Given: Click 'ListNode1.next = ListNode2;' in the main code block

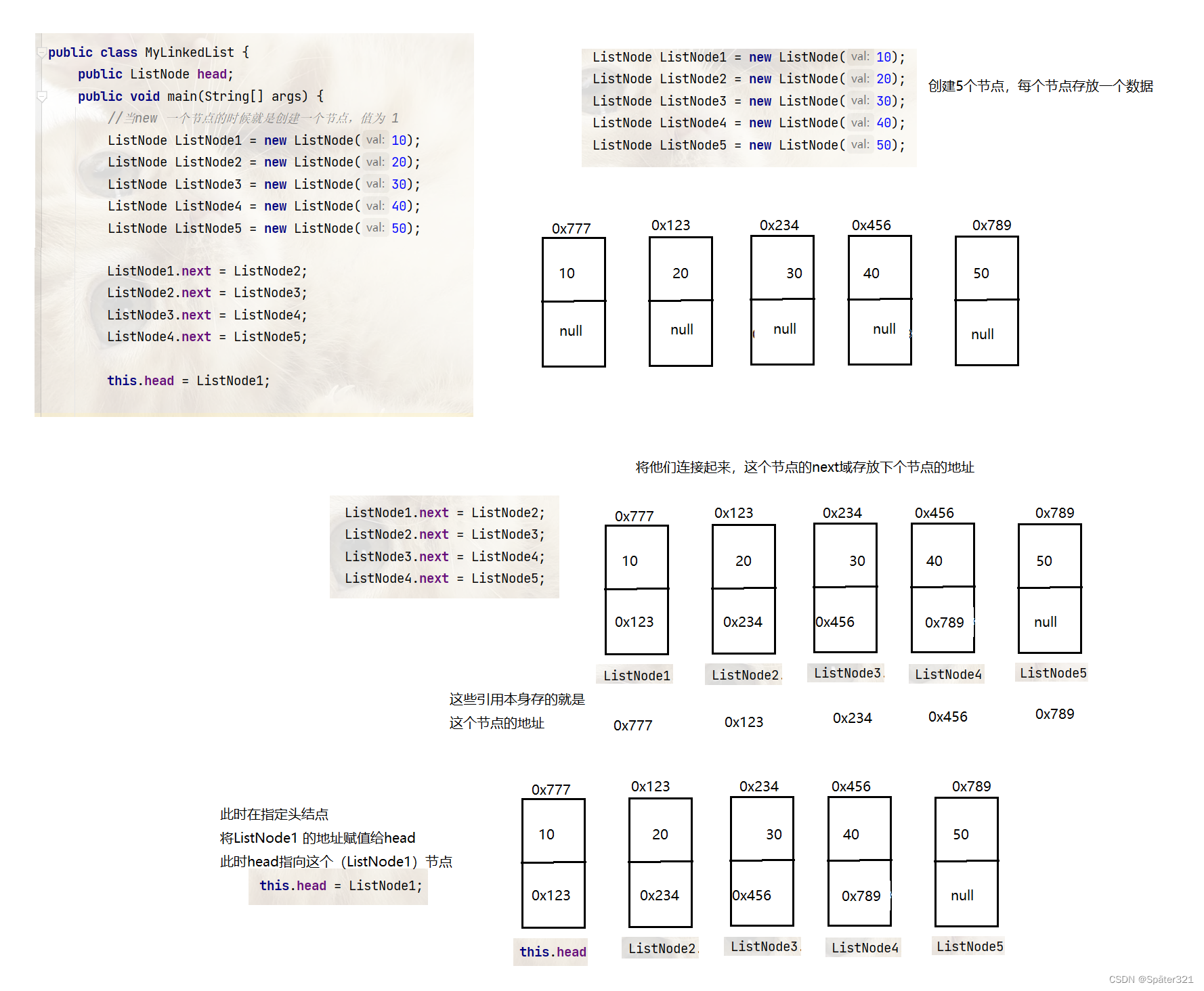Looking at the screenshot, I should coord(207,271).
